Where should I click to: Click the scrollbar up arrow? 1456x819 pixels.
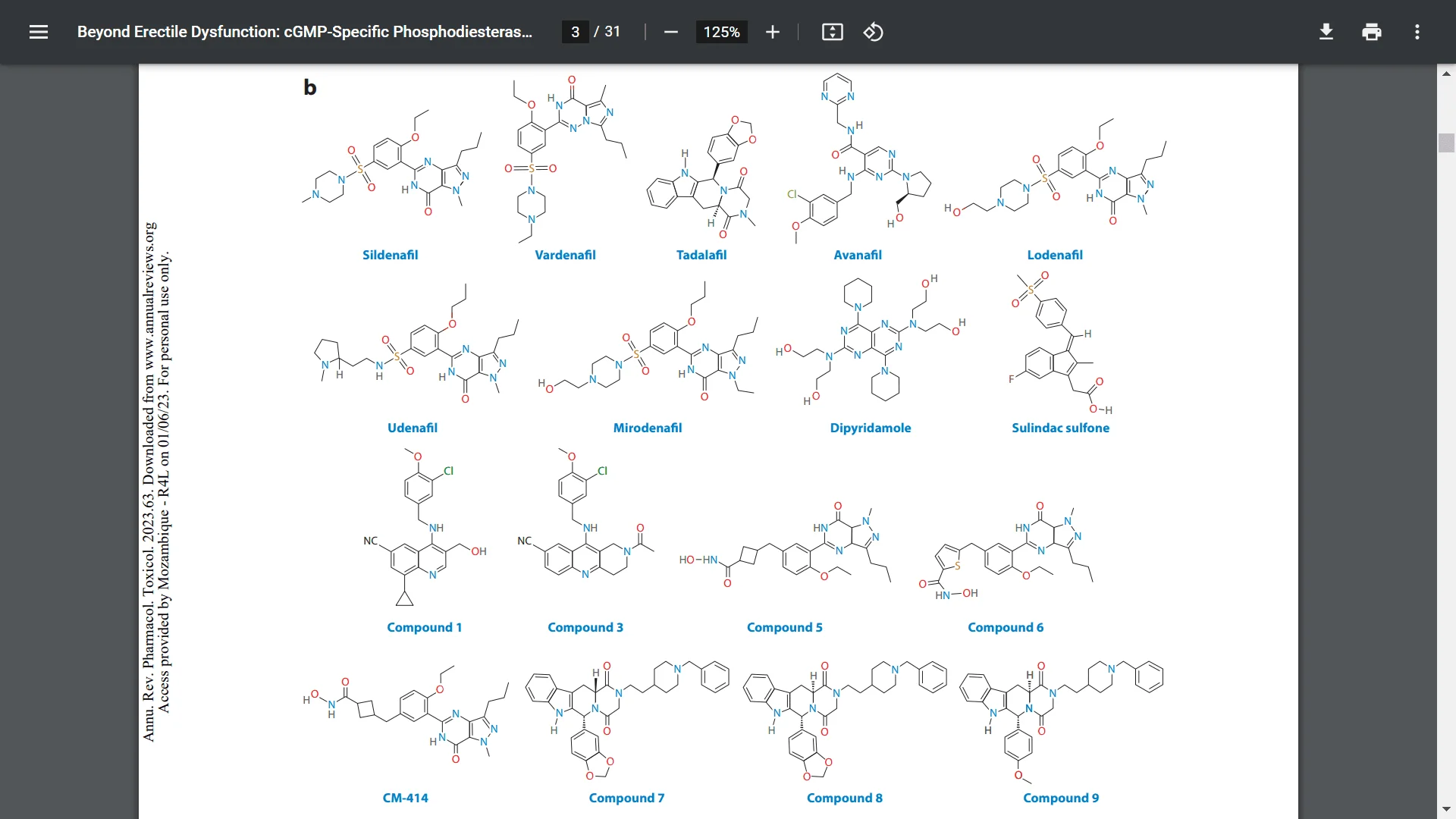point(1446,74)
